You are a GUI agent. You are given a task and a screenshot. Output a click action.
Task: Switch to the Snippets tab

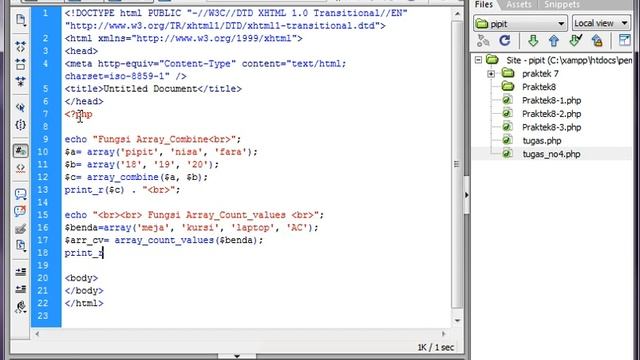pyautogui.click(x=562, y=4)
